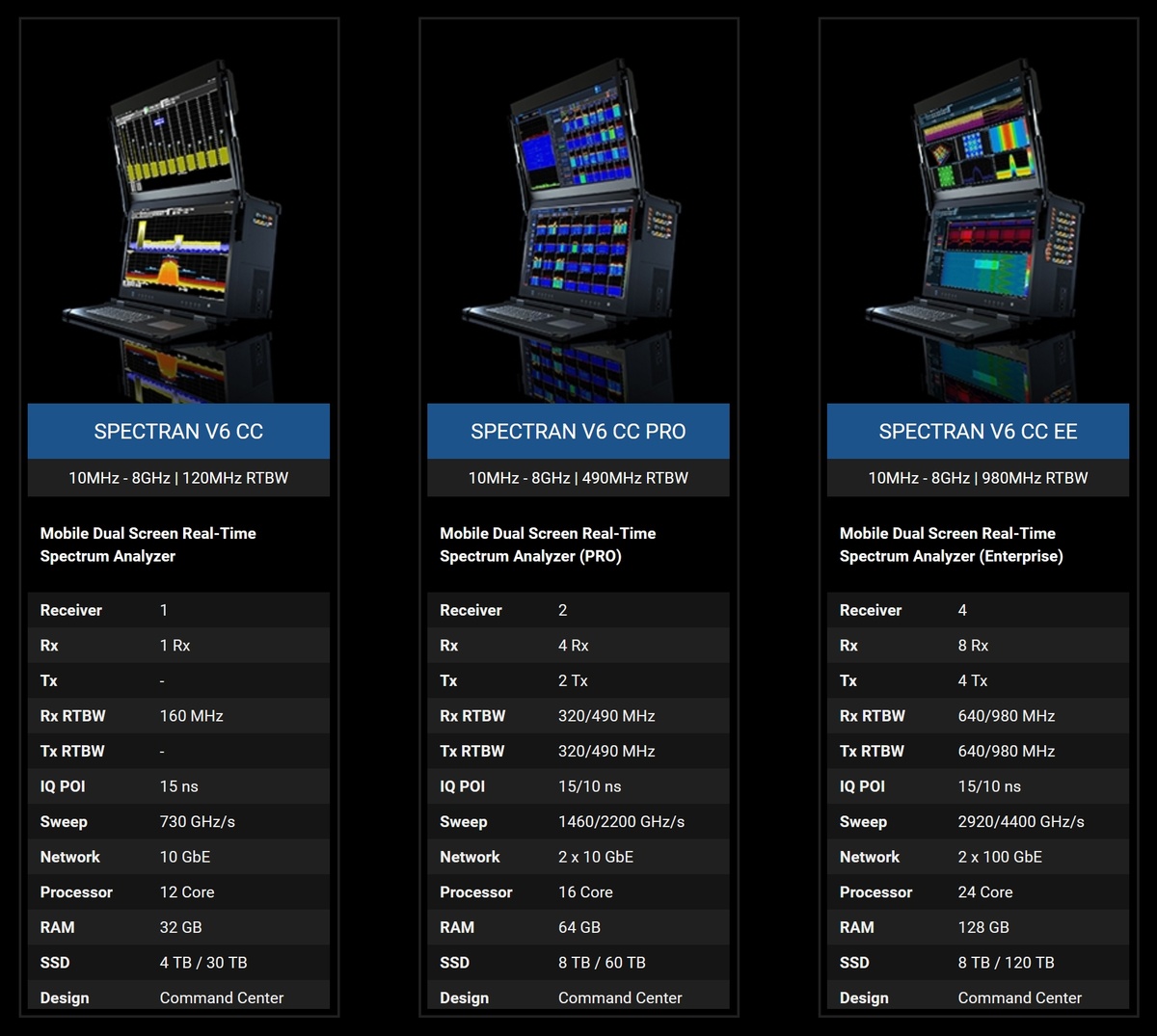Click the 4 Rx value
Viewport: 1157px width, 1036px height.
pyautogui.click(x=573, y=646)
